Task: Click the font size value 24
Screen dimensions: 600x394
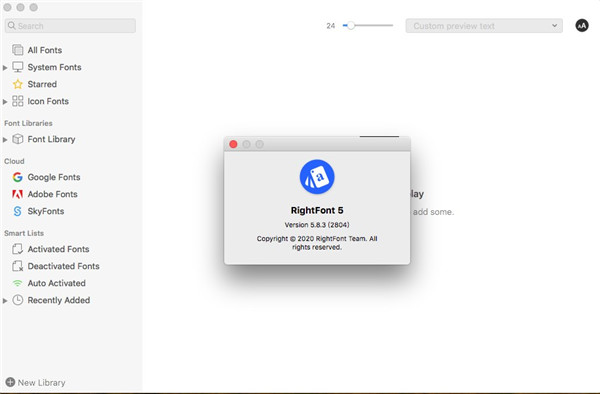Action: (x=331, y=26)
